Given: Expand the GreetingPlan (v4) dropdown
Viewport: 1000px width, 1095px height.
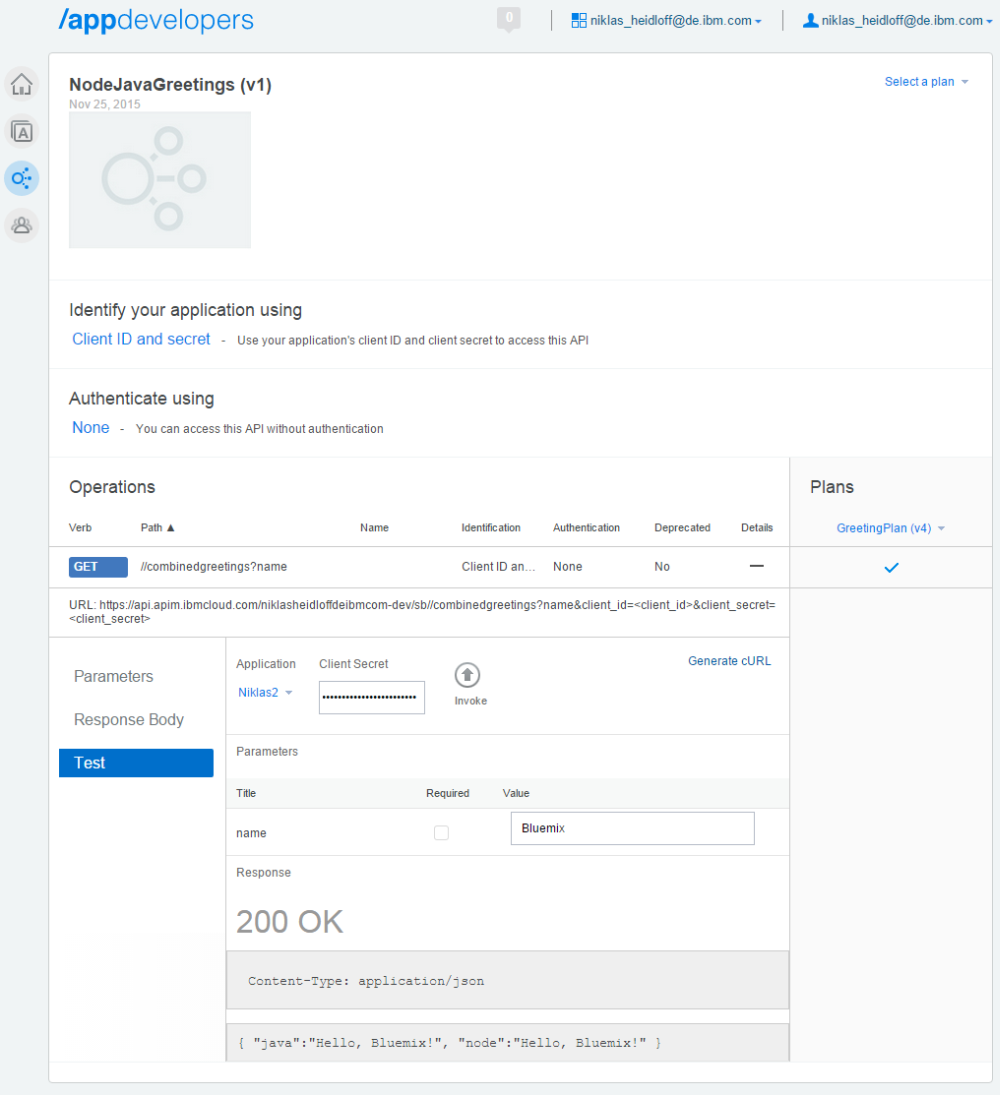Looking at the screenshot, I should (890, 528).
